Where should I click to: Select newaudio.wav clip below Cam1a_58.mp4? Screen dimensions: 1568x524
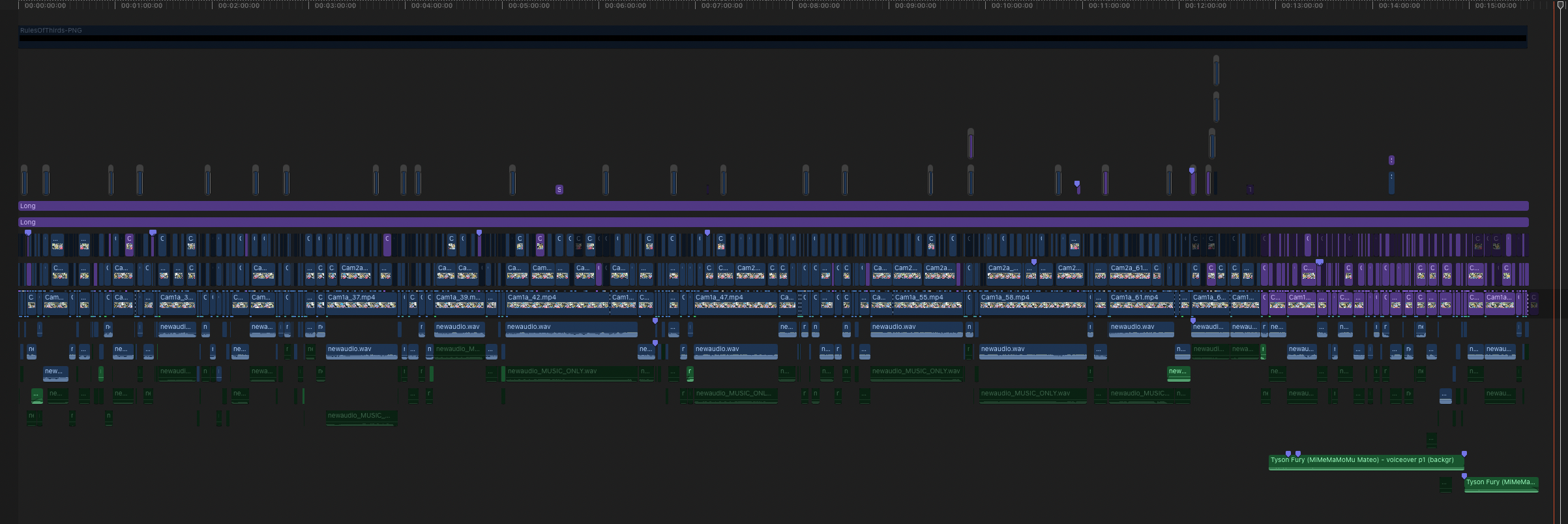[x=1033, y=352]
